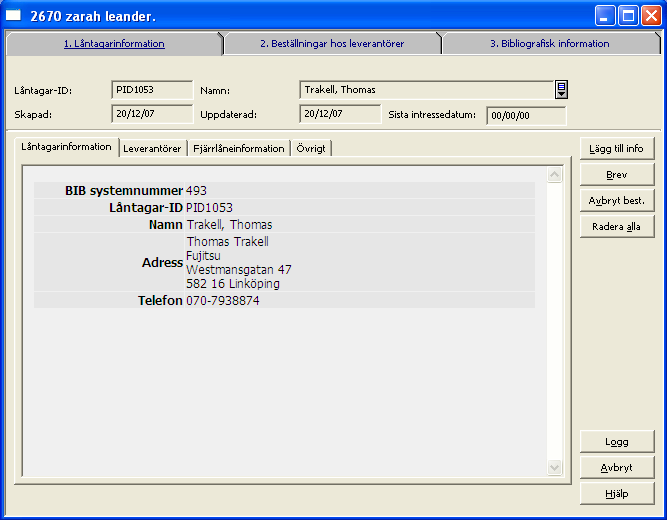Click the Radera alla button
Viewport: 667px width, 520px height.
click(x=616, y=226)
